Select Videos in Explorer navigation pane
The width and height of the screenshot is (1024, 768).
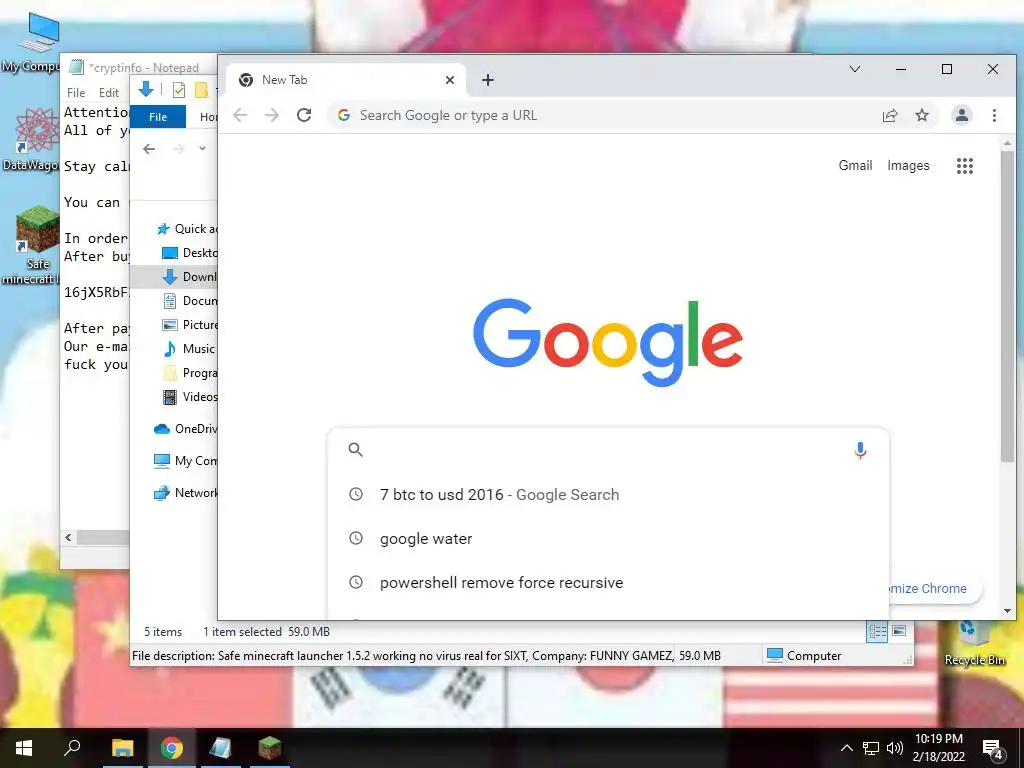coord(189,396)
